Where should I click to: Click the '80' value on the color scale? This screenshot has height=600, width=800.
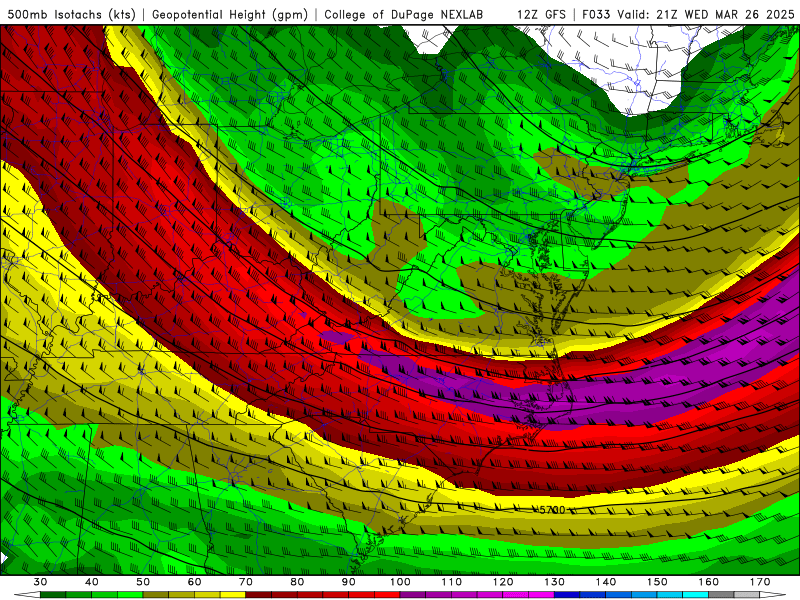click(297, 582)
